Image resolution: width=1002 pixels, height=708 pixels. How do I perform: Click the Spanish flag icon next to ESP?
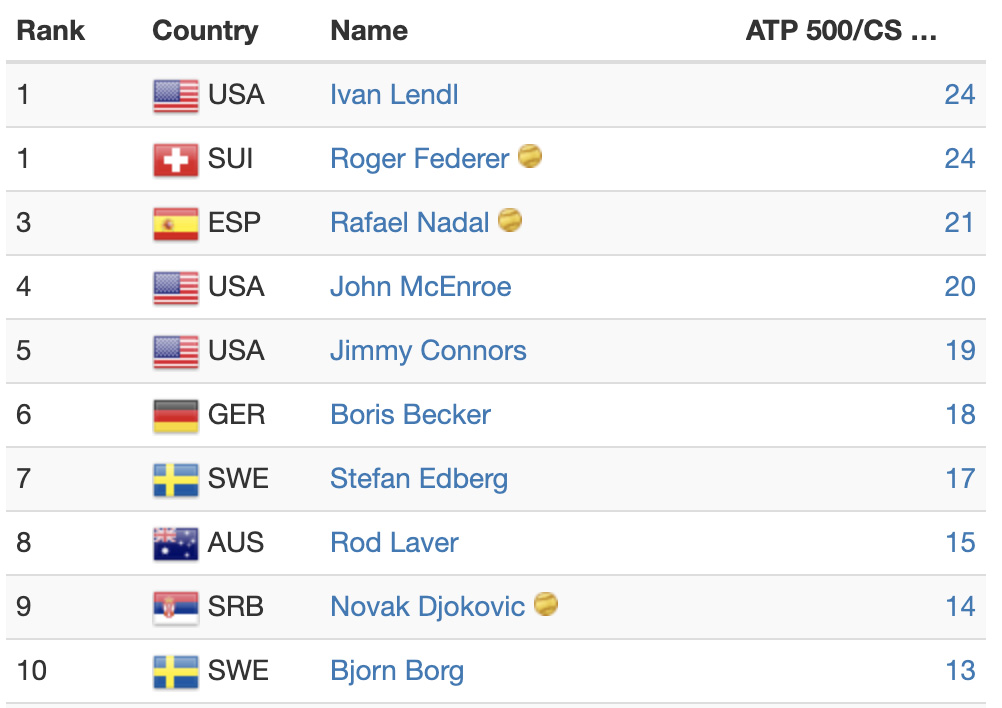click(176, 224)
